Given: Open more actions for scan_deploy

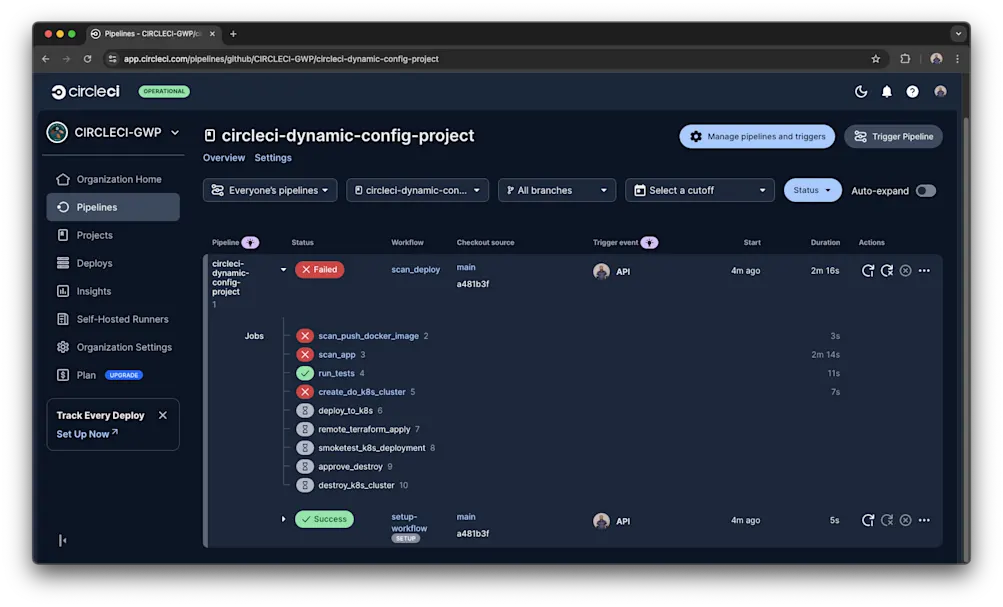Looking at the screenshot, I should (x=924, y=271).
